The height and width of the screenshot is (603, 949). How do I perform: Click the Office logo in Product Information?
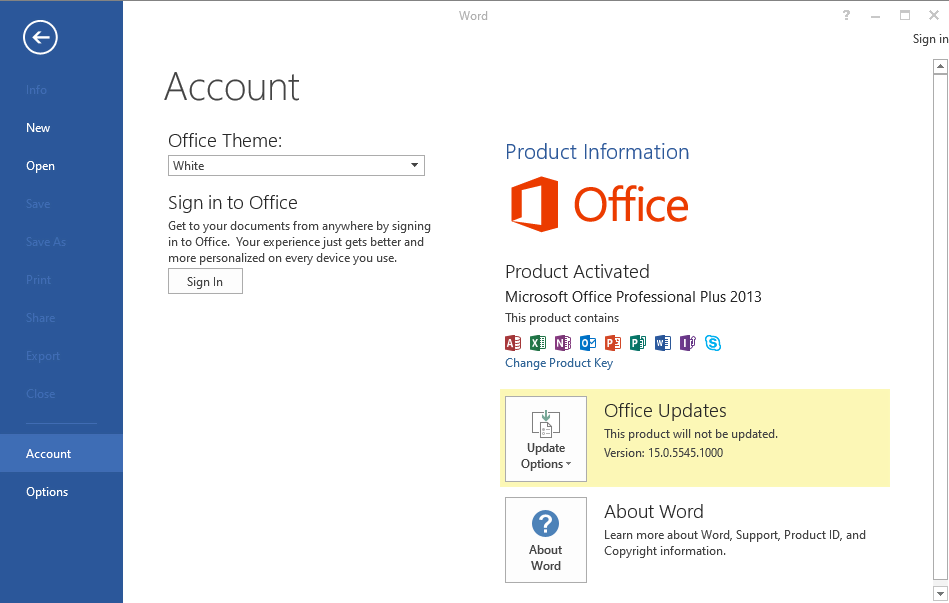(x=597, y=205)
